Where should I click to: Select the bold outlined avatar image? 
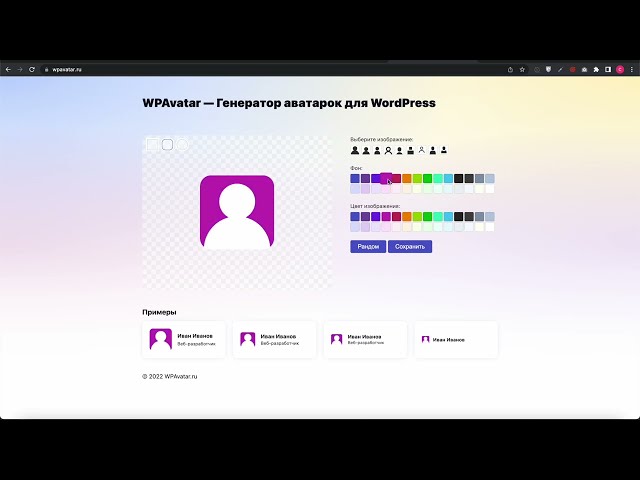click(x=388, y=151)
